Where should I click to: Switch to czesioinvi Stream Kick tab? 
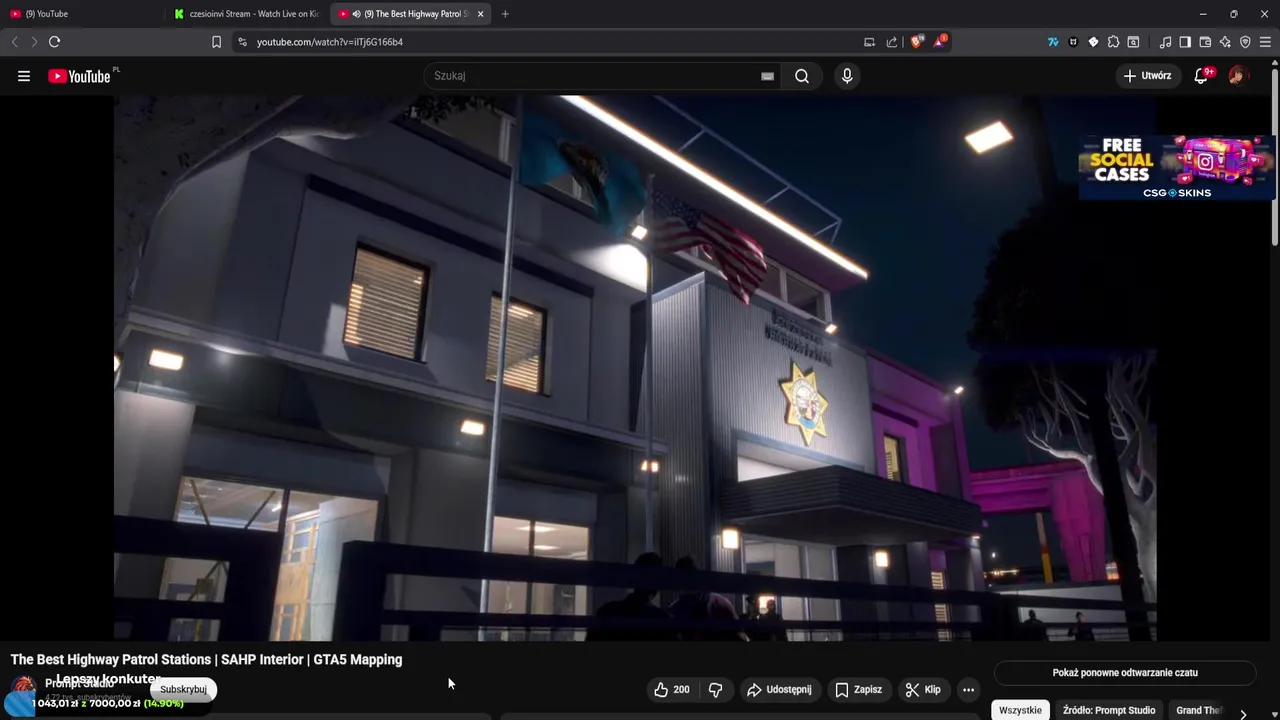pos(246,14)
